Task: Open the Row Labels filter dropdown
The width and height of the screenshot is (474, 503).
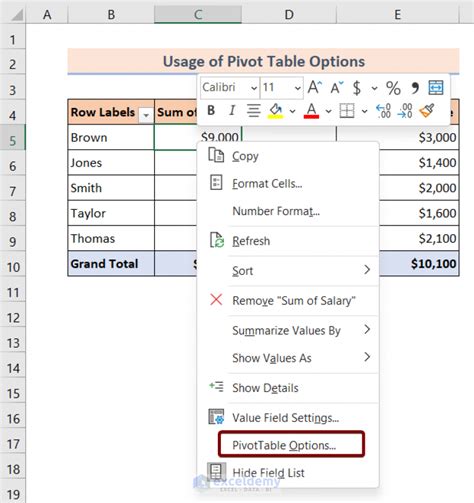Action: 146,115
